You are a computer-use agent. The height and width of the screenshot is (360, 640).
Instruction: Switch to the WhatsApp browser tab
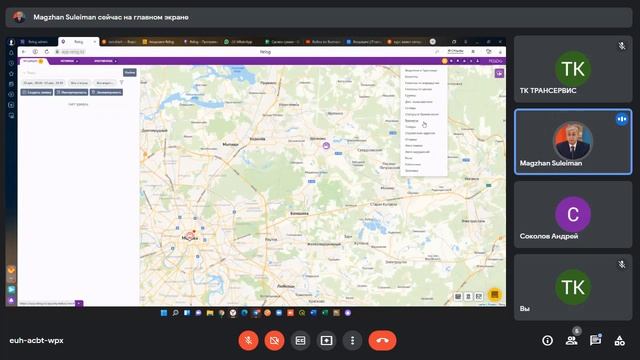tap(241, 42)
